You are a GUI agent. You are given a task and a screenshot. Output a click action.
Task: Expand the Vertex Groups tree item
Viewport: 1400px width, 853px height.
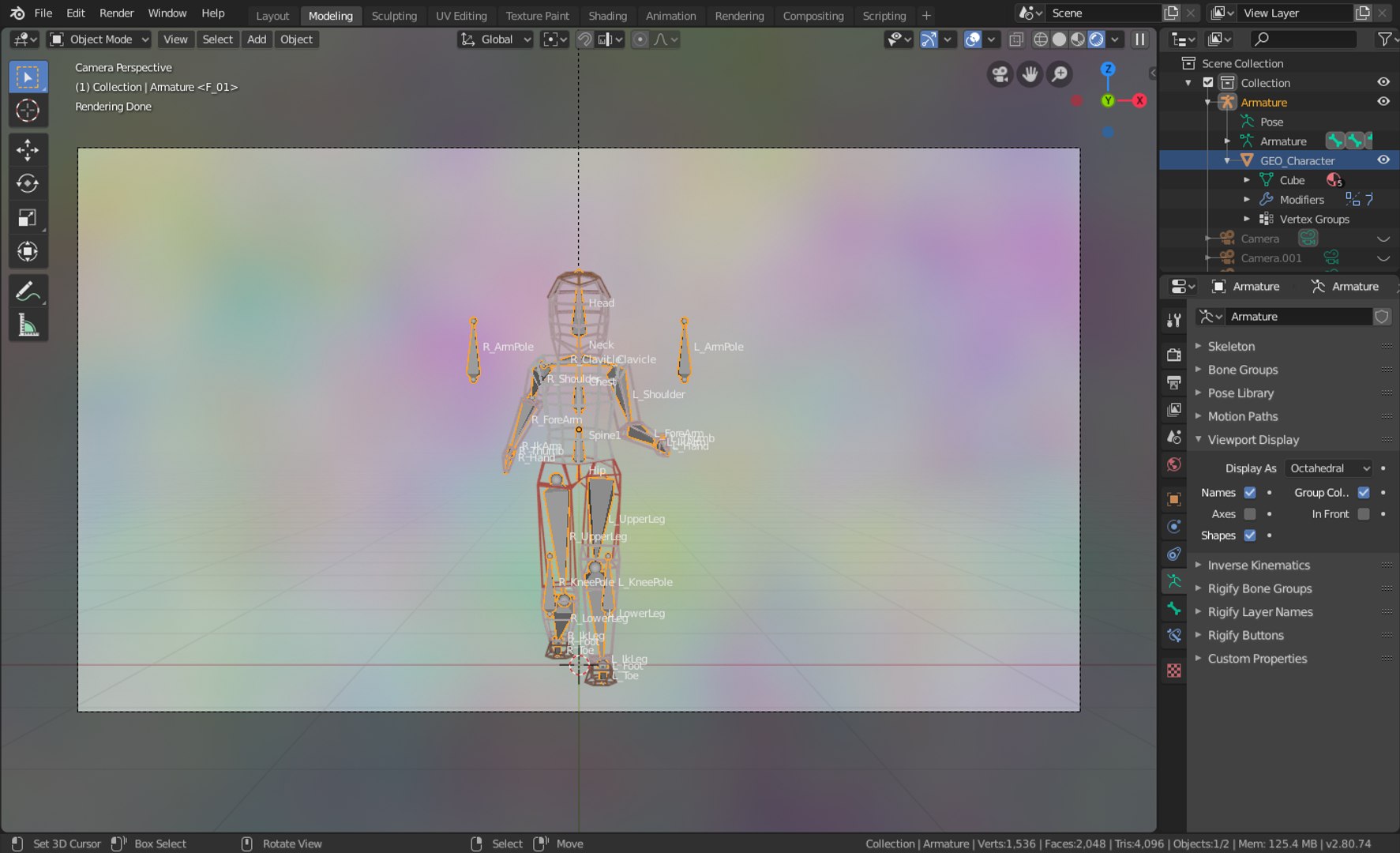click(x=1247, y=220)
